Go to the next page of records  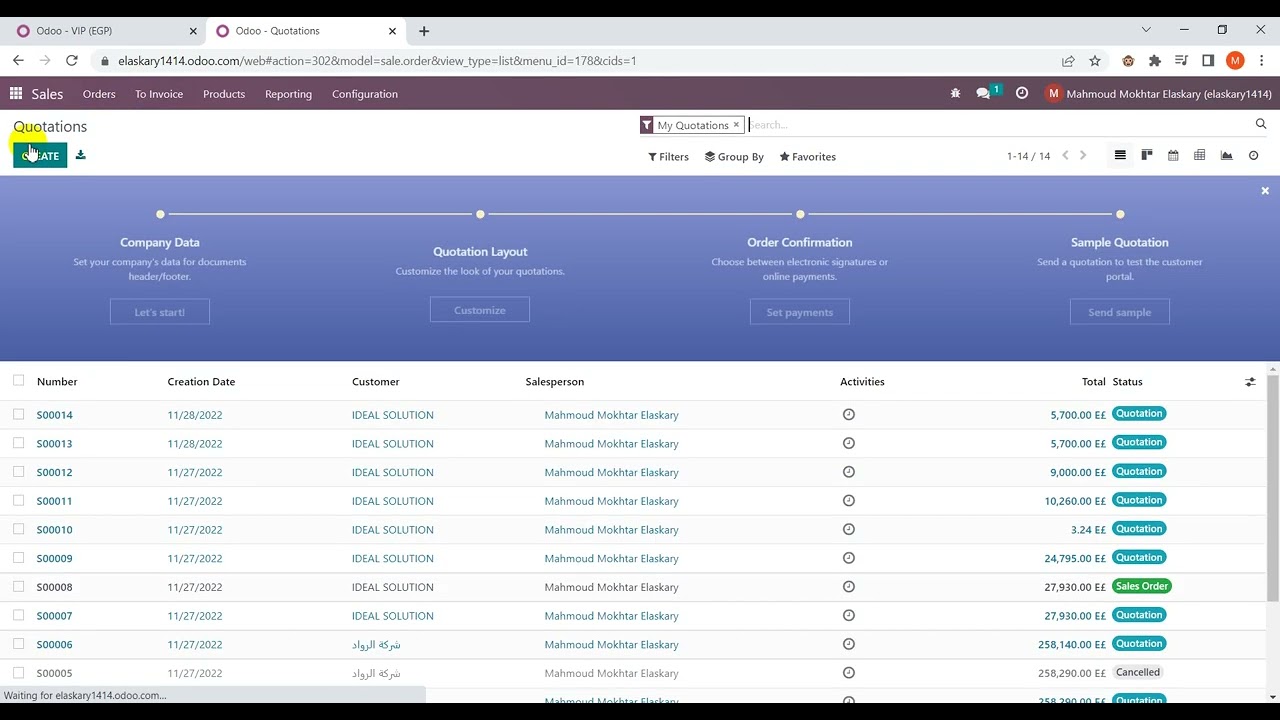coord(1083,156)
